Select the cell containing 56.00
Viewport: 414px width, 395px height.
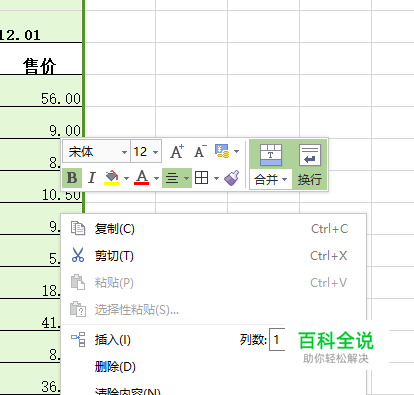[41, 91]
